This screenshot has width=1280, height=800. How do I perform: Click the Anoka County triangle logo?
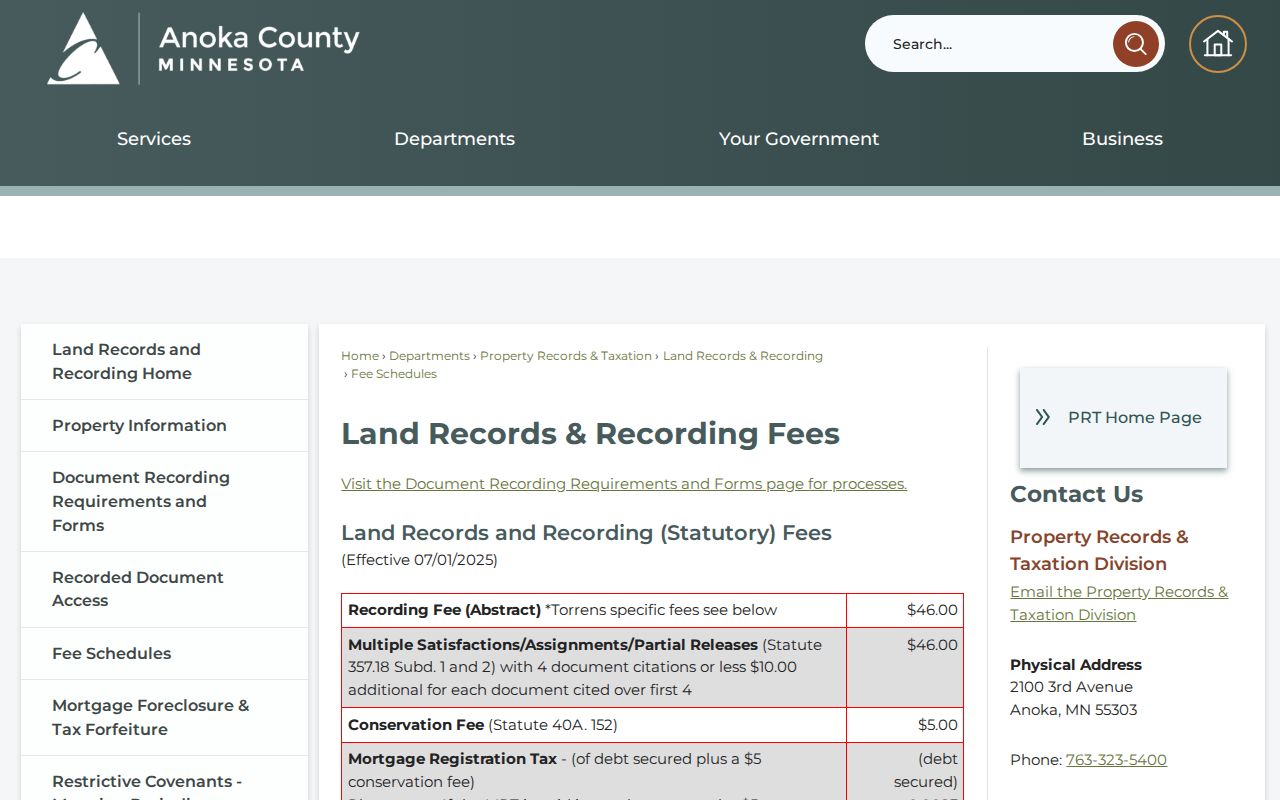[x=84, y=48]
